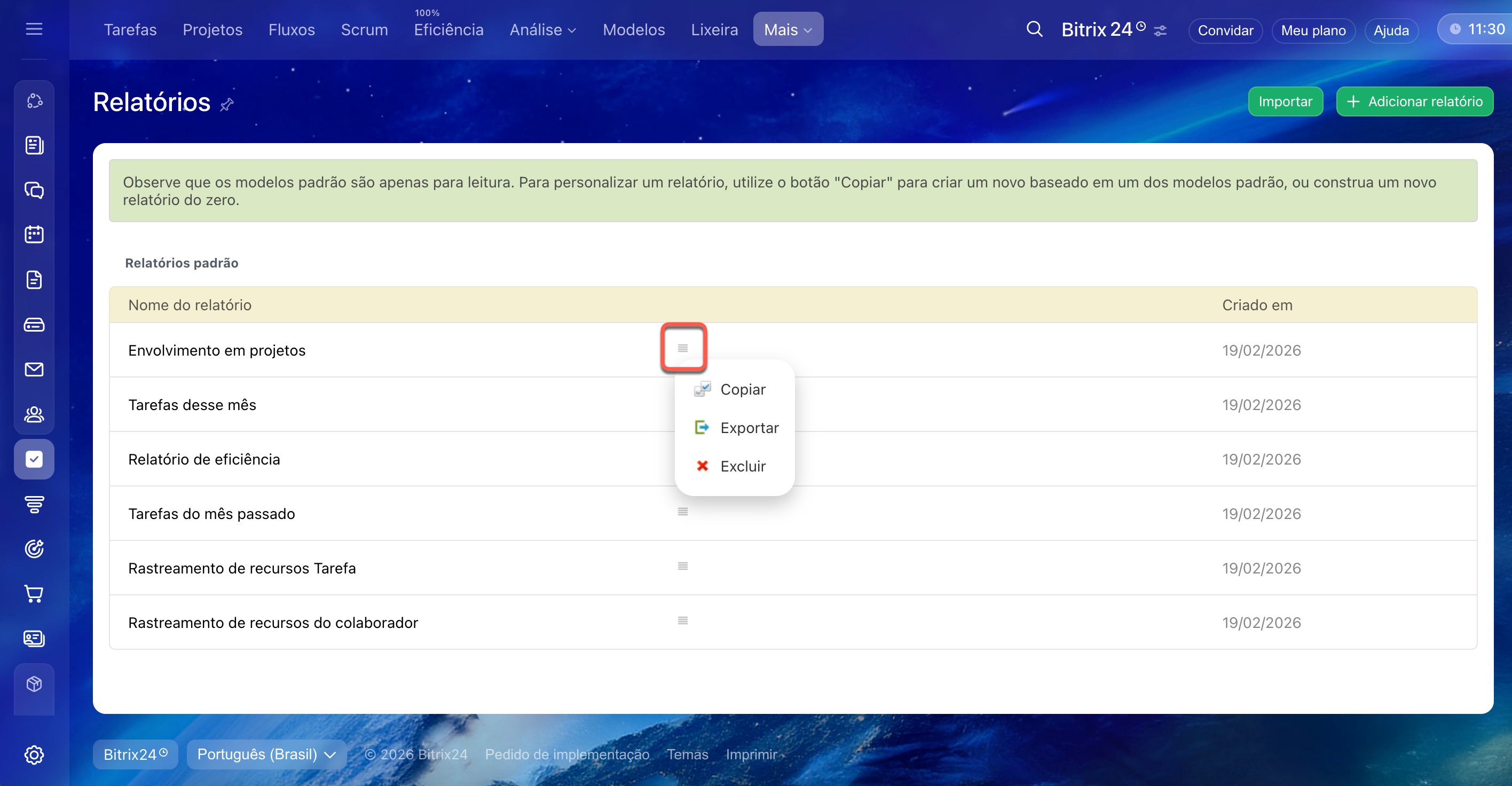This screenshot has height=786, width=1512.
Task: Select Exportar in the context menu
Action: (749, 428)
